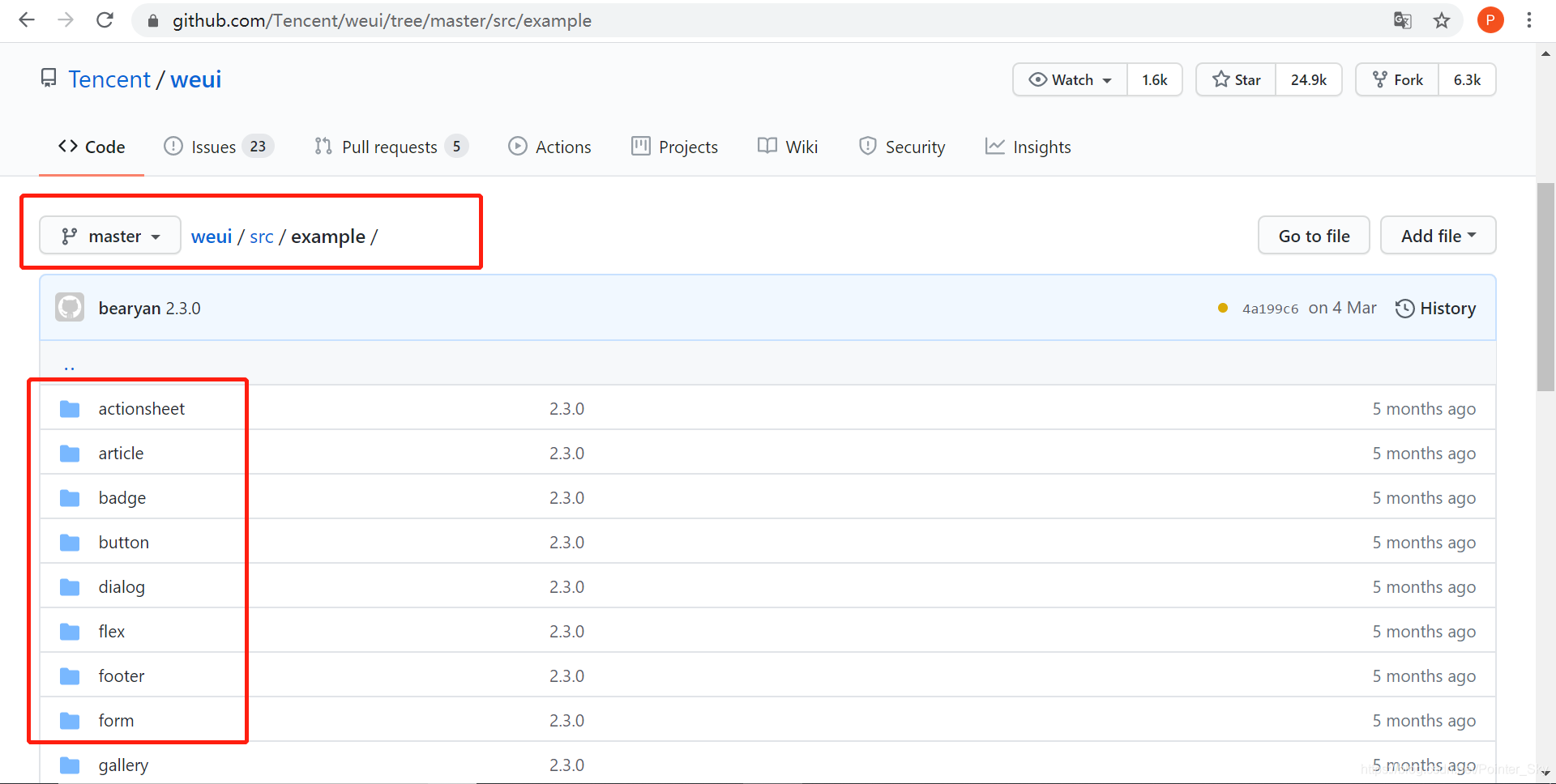This screenshot has height=784, width=1556.
Task: Switch to the Code tab
Action: [92, 147]
